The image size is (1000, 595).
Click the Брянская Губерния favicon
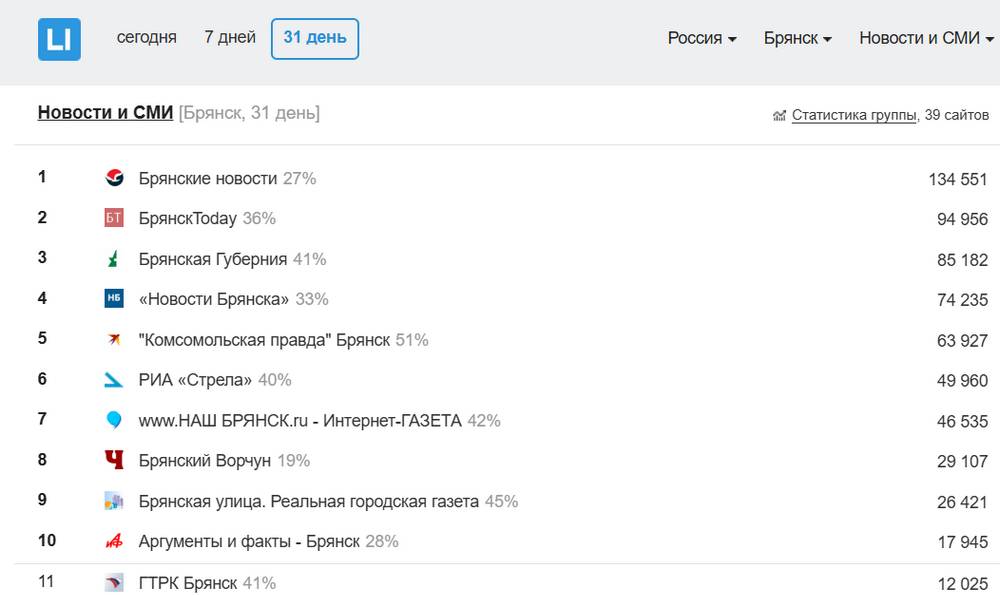[114, 259]
